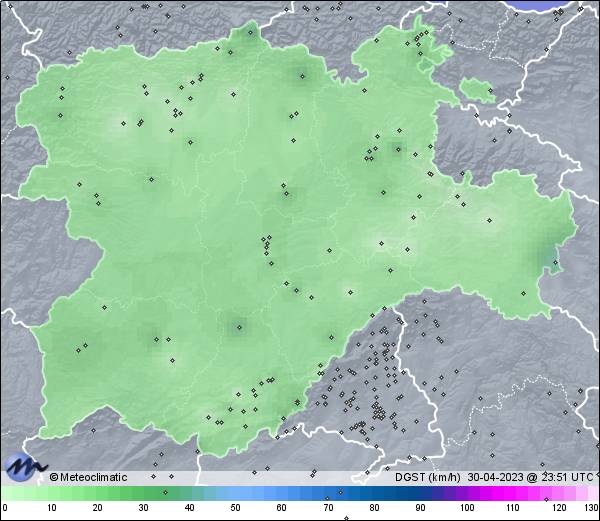The height and width of the screenshot is (521, 600).
Task: Click the DGST (km/h) label
Action: 427,477
